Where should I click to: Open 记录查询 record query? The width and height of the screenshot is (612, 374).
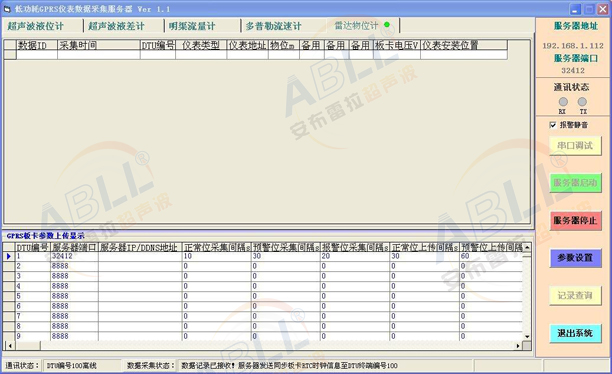click(575, 296)
